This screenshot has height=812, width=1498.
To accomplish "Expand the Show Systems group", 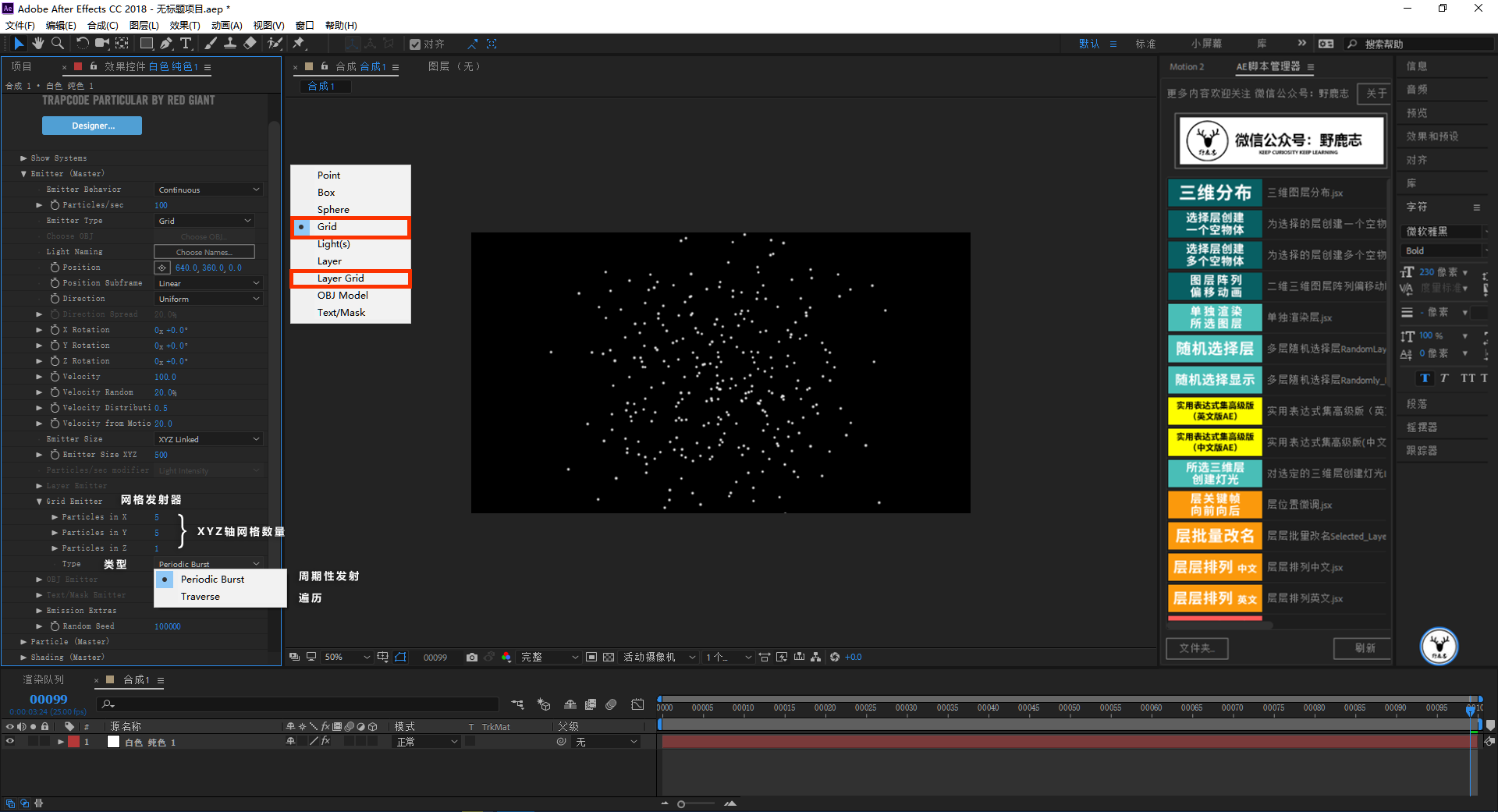I will [x=23, y=158].
